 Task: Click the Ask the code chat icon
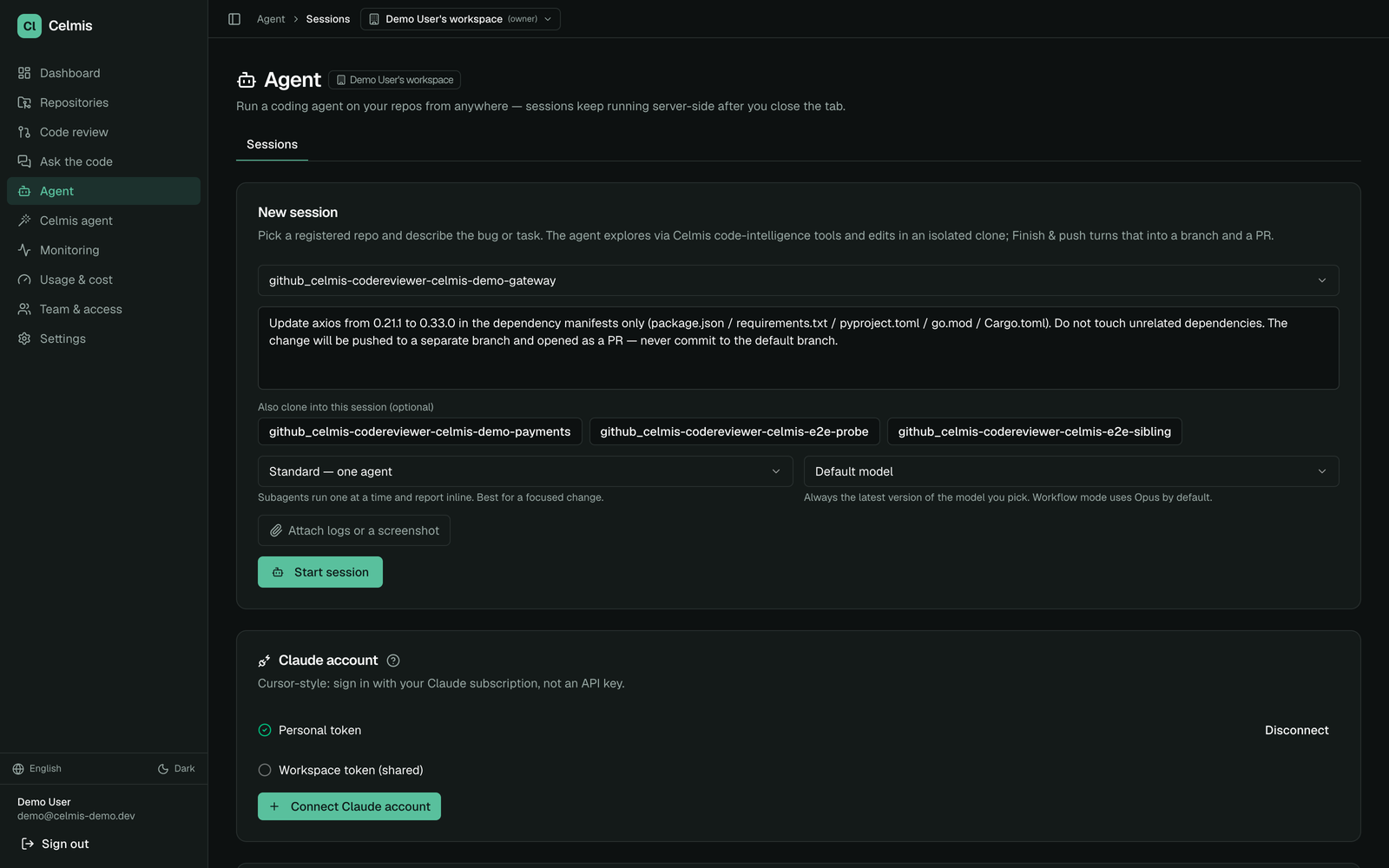click(x=24, y=161)
